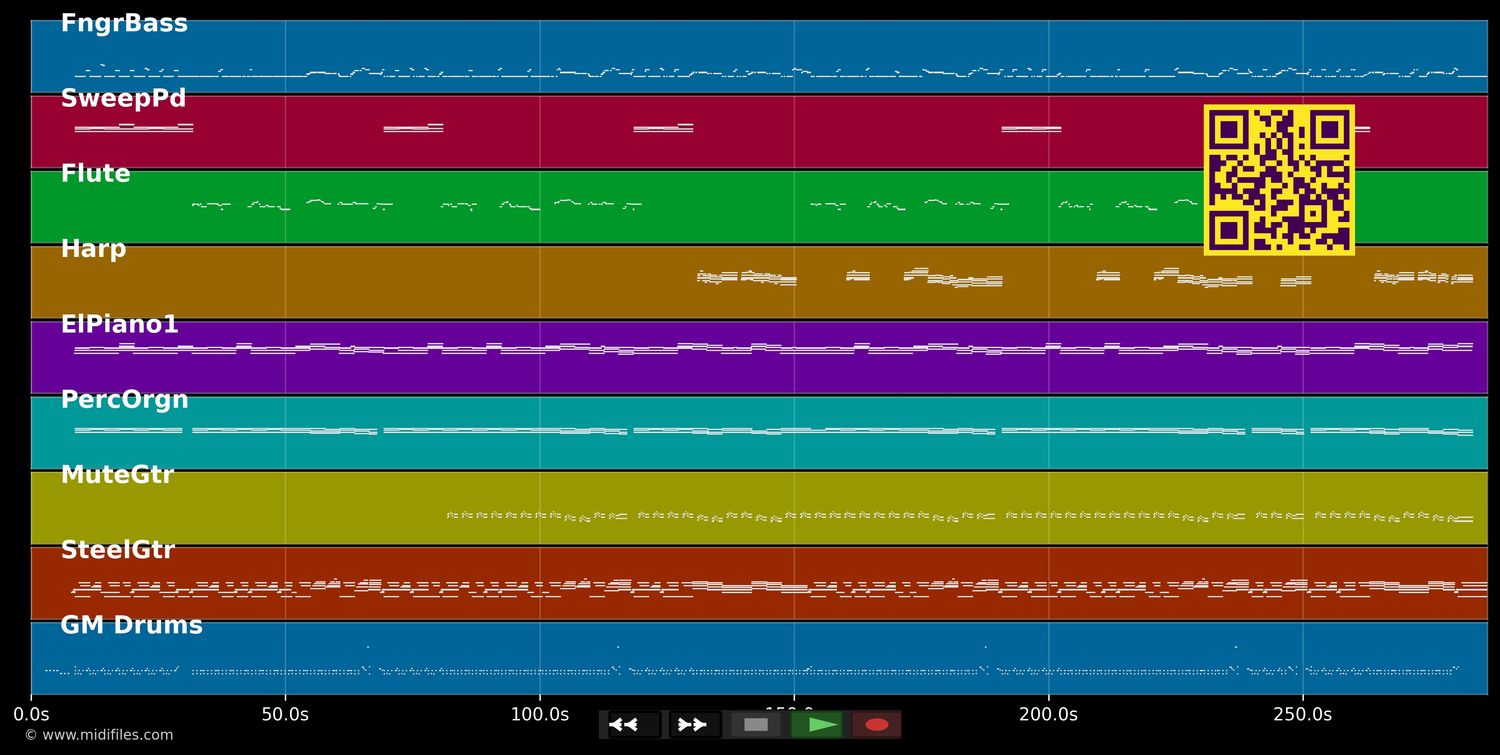Pick the SteelGtr track label
This screenshot has width=1500, height=755.
point(117,550)
